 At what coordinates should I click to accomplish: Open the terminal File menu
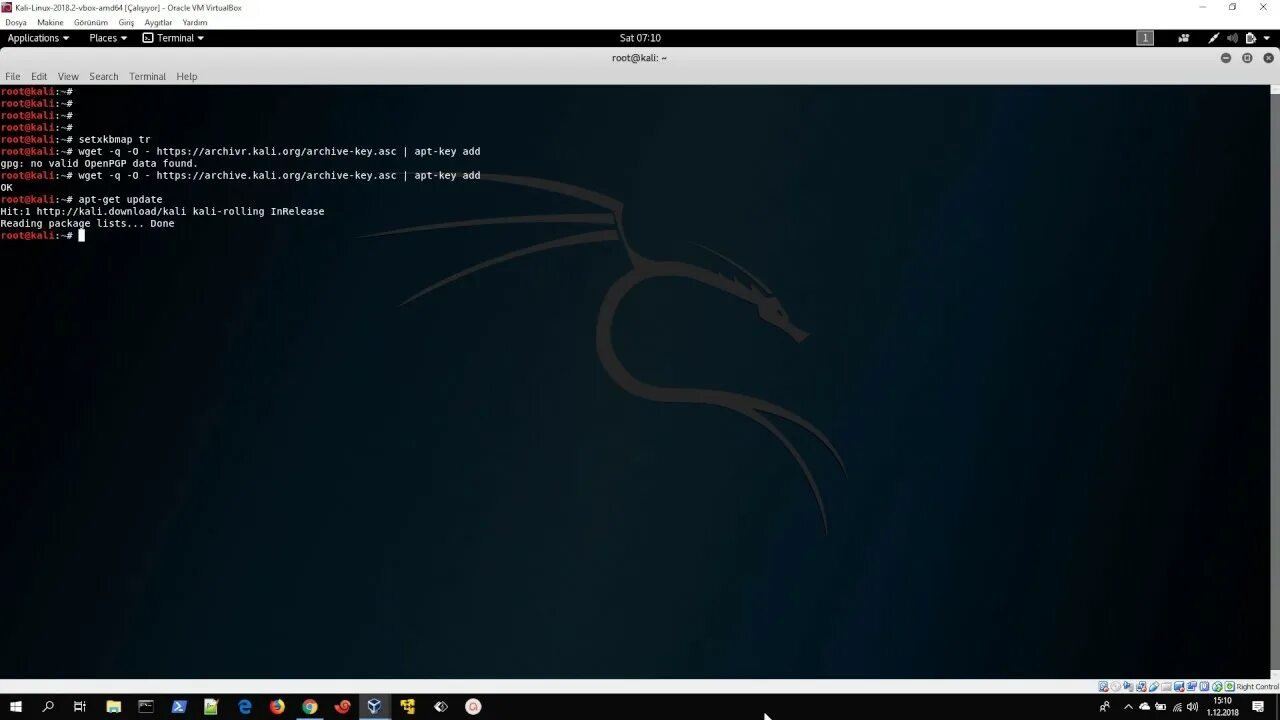click(13, 76)
